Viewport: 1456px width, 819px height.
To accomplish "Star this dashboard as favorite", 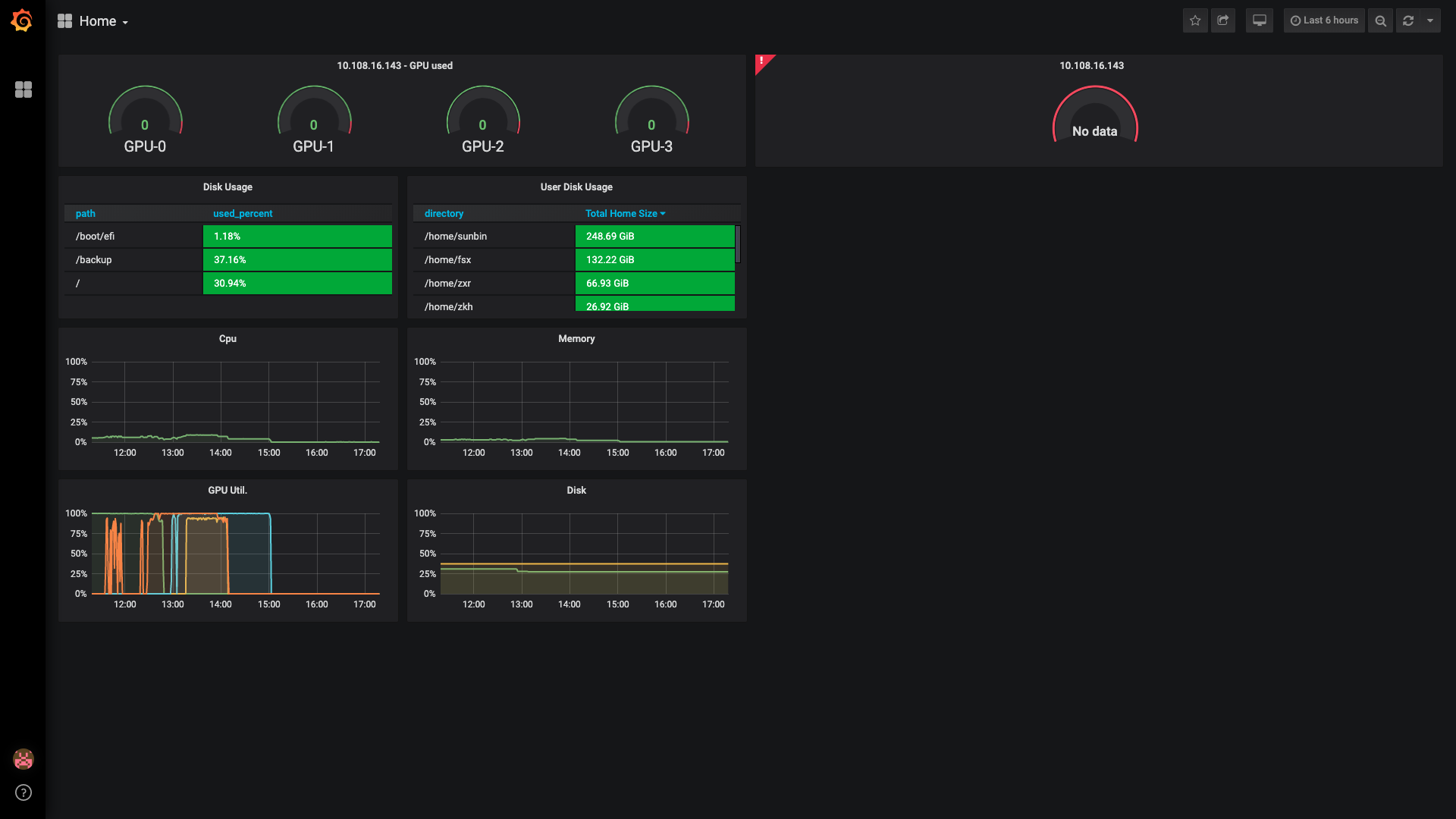I will (1195, 20).
